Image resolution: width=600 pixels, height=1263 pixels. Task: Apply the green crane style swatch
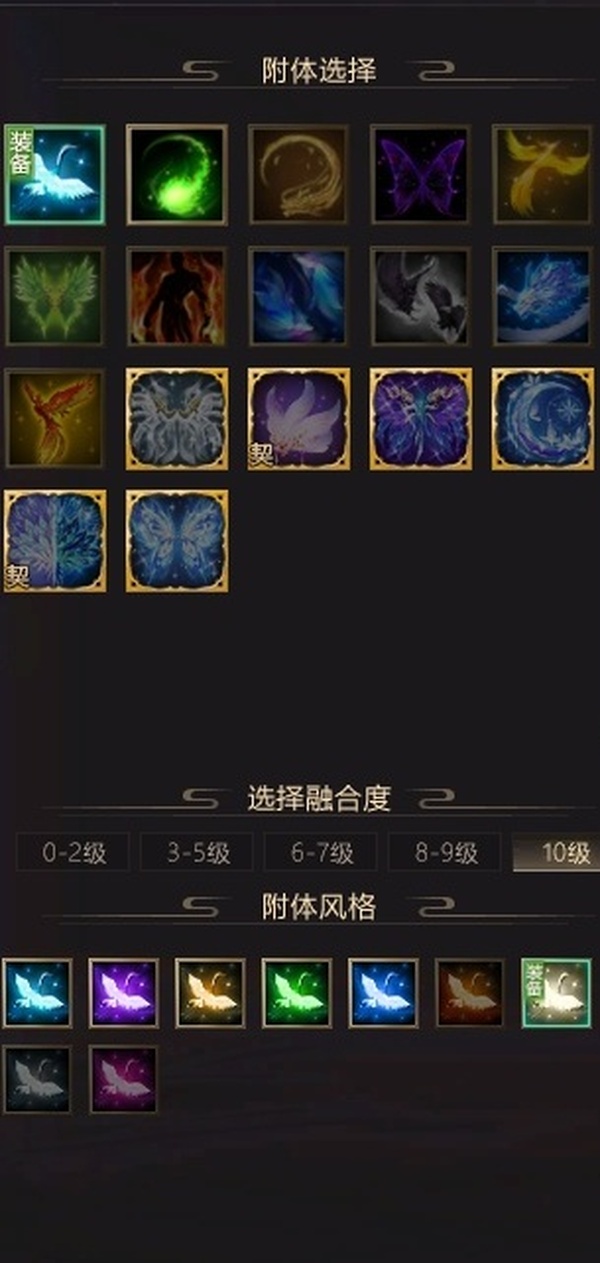point(297,993)
